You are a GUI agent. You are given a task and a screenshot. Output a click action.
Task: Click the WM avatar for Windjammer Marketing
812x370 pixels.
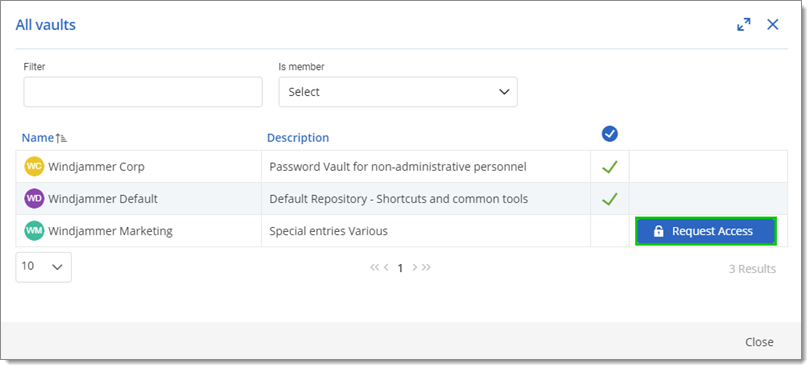[34, 231]
